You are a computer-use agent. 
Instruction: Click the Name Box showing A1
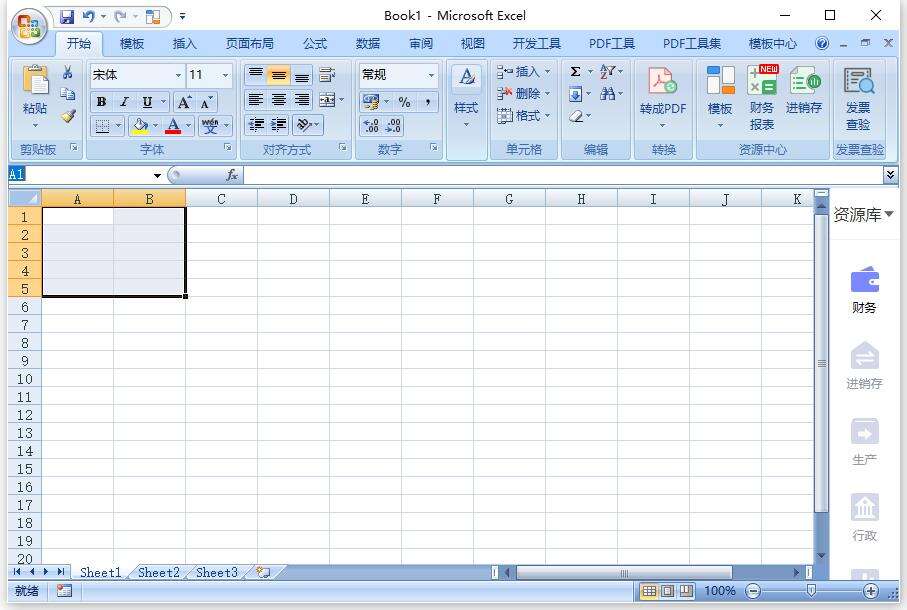pyautogui.click(x=80, y=175)
